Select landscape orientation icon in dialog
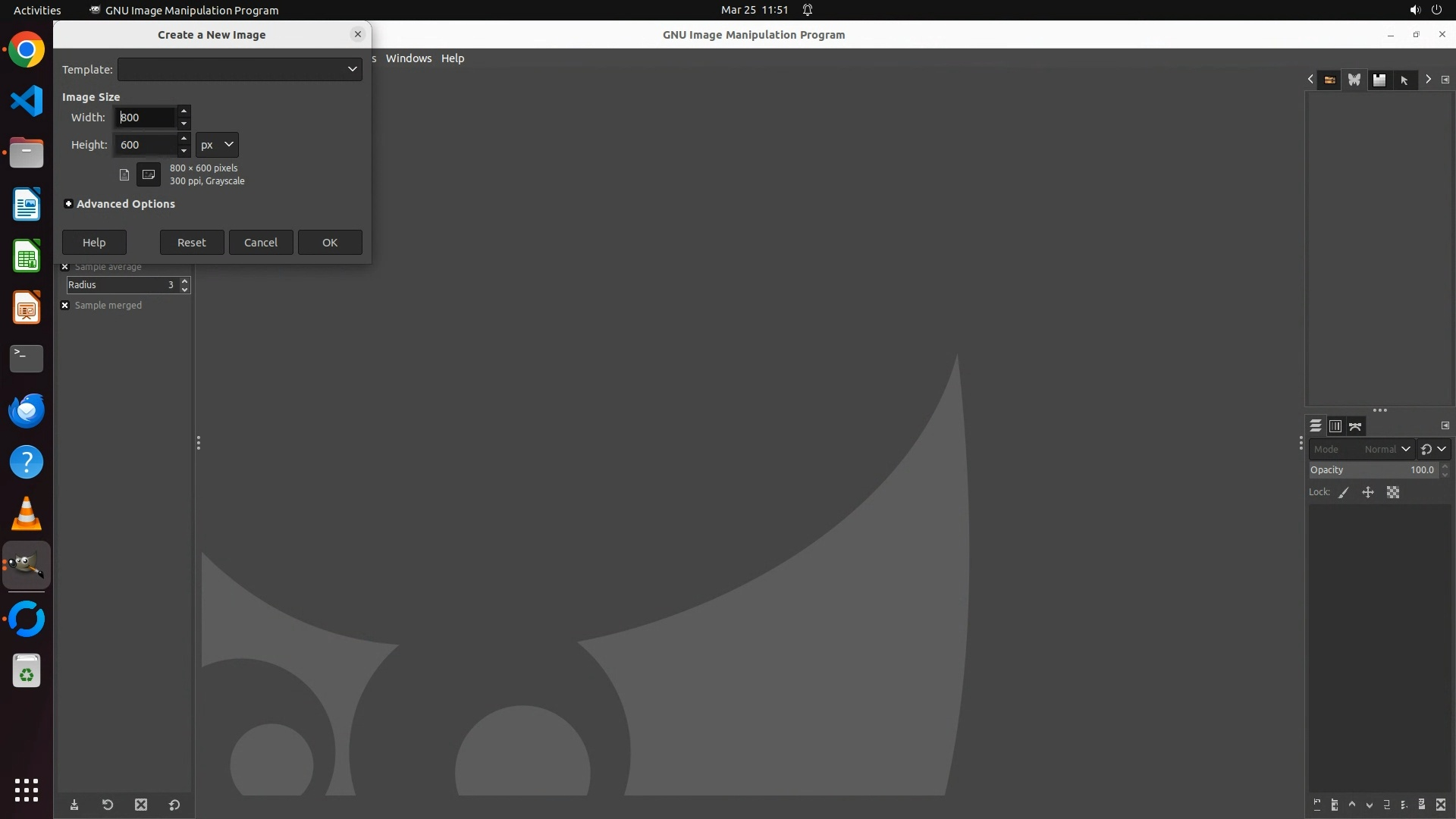Image resolution: width=1456 pixels, height=819 pixels. 149,174
